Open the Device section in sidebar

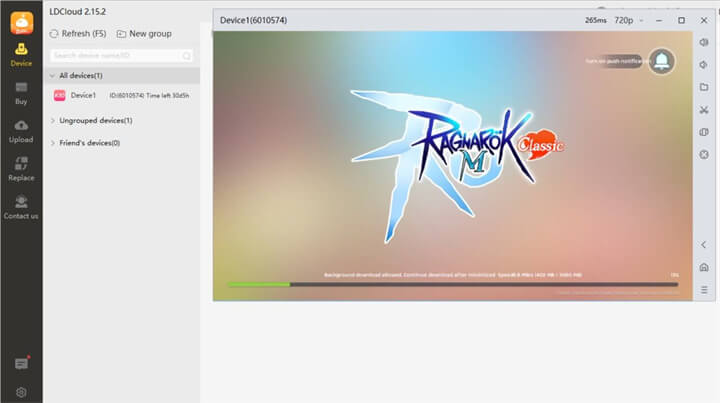click(x=21, y=55)
